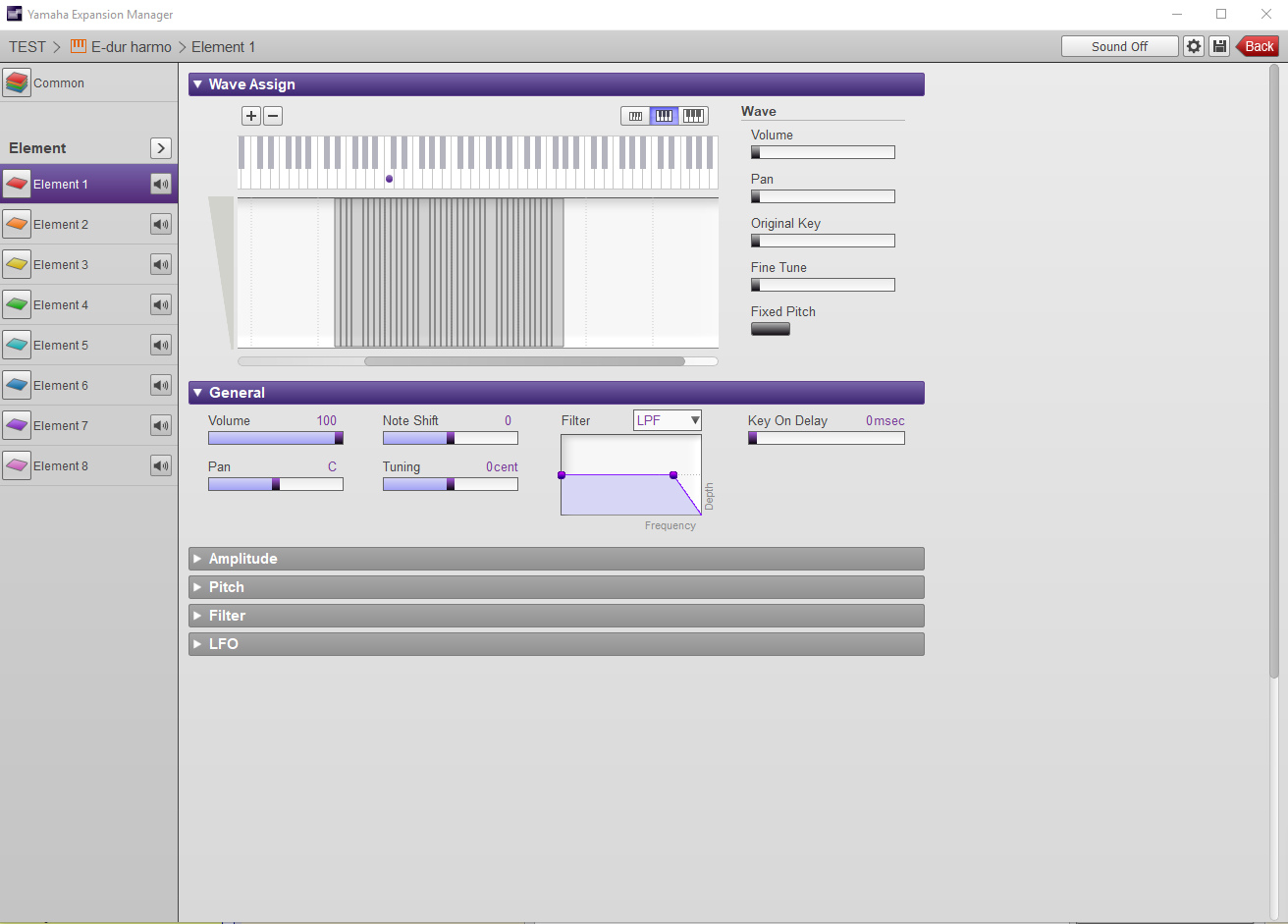Expand the Pitch section
1288x924 pixels.
(x=557, y=587)
